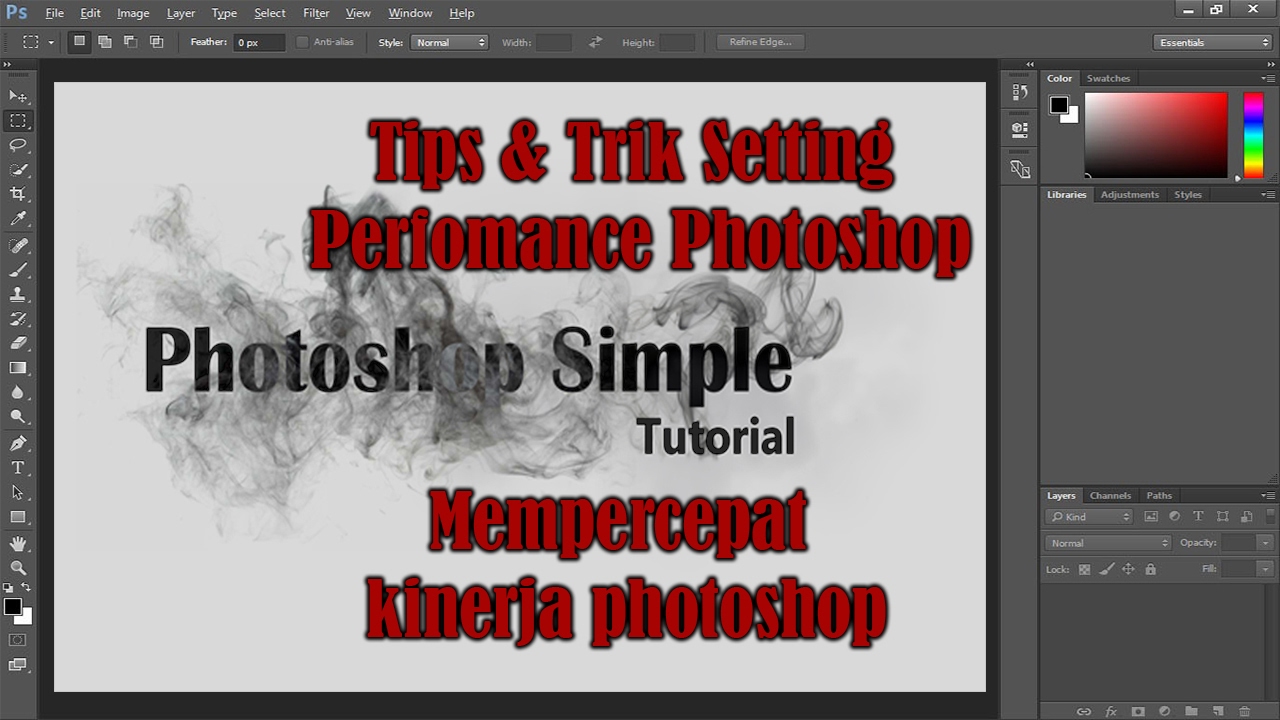Screen dimensions: 1280x720
Task: Select the Horizontal Type tool
Action: click(18, 468)
